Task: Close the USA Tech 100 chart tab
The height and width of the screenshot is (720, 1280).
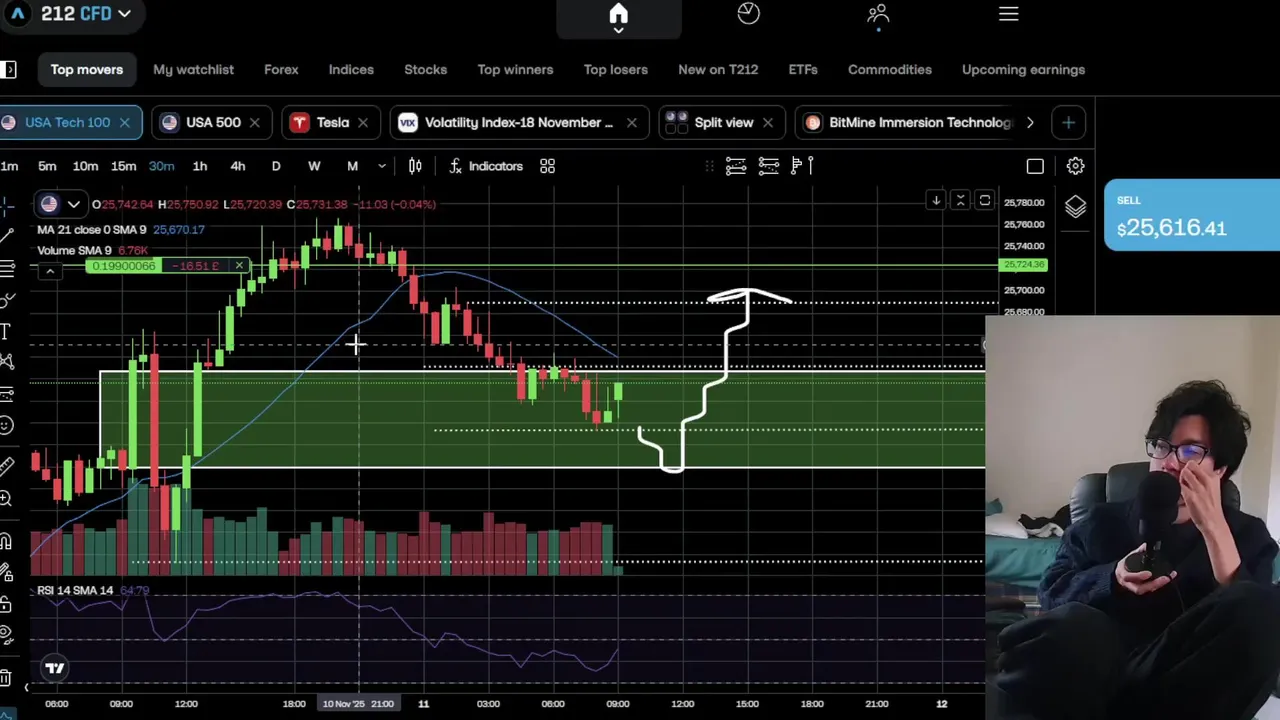Action: pyautogui.click(x=124, y=122)
